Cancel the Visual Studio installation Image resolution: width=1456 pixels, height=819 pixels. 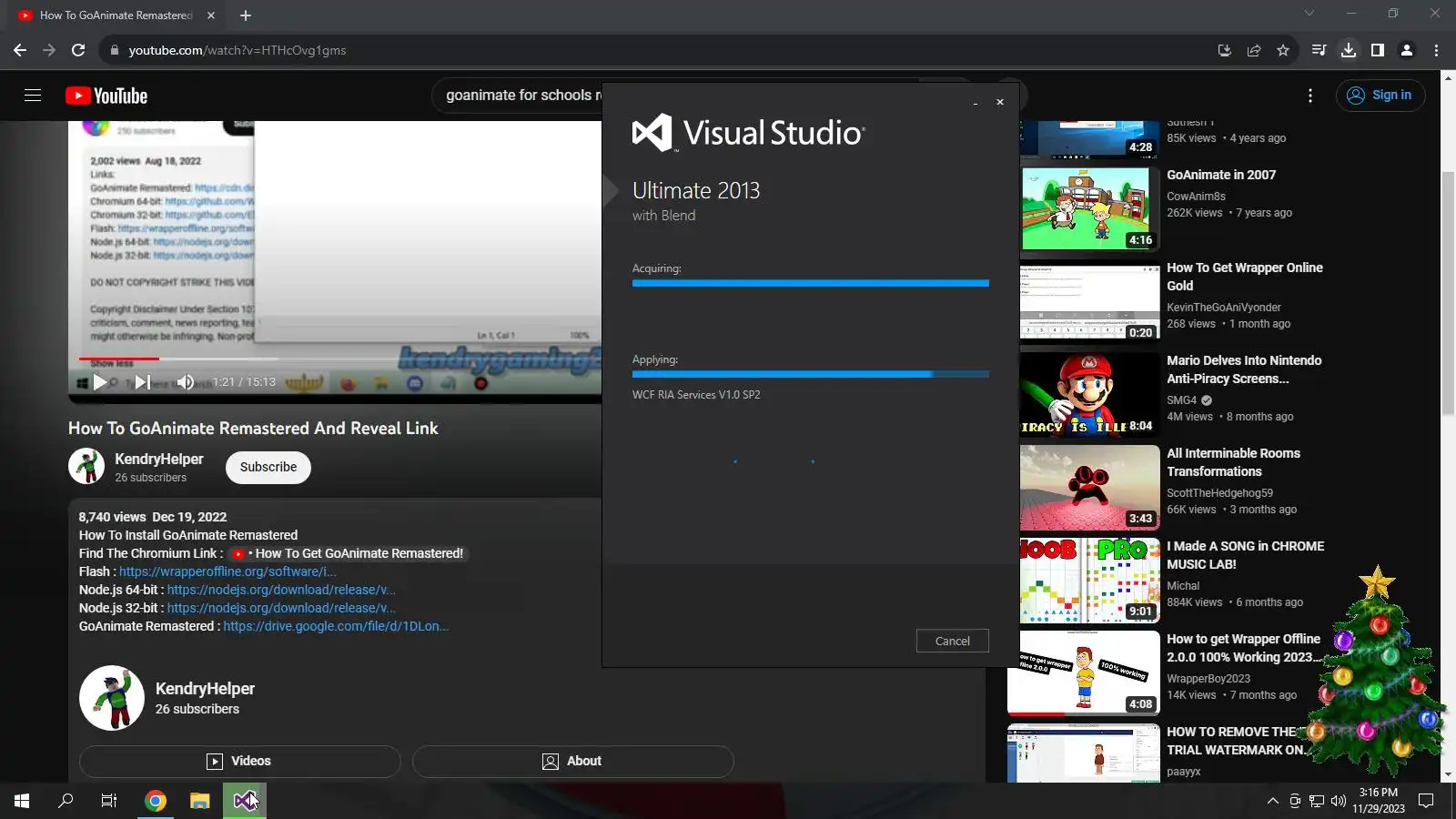tap(953, 641)
